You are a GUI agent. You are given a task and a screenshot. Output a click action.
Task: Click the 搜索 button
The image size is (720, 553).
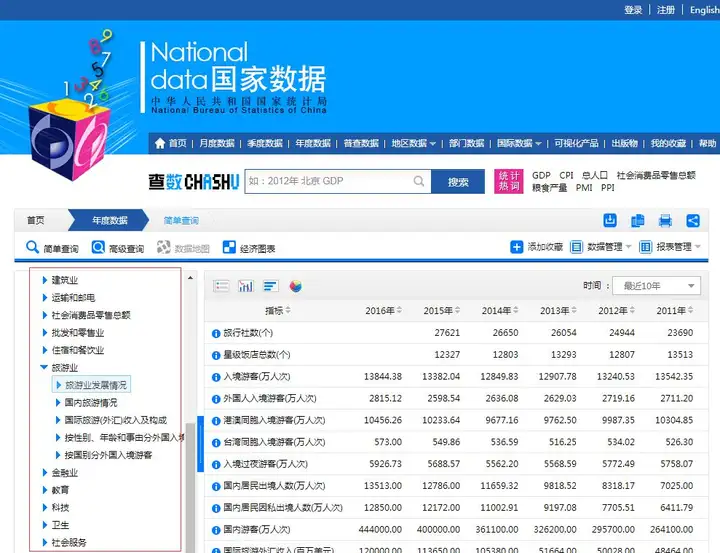click(458, 181)
